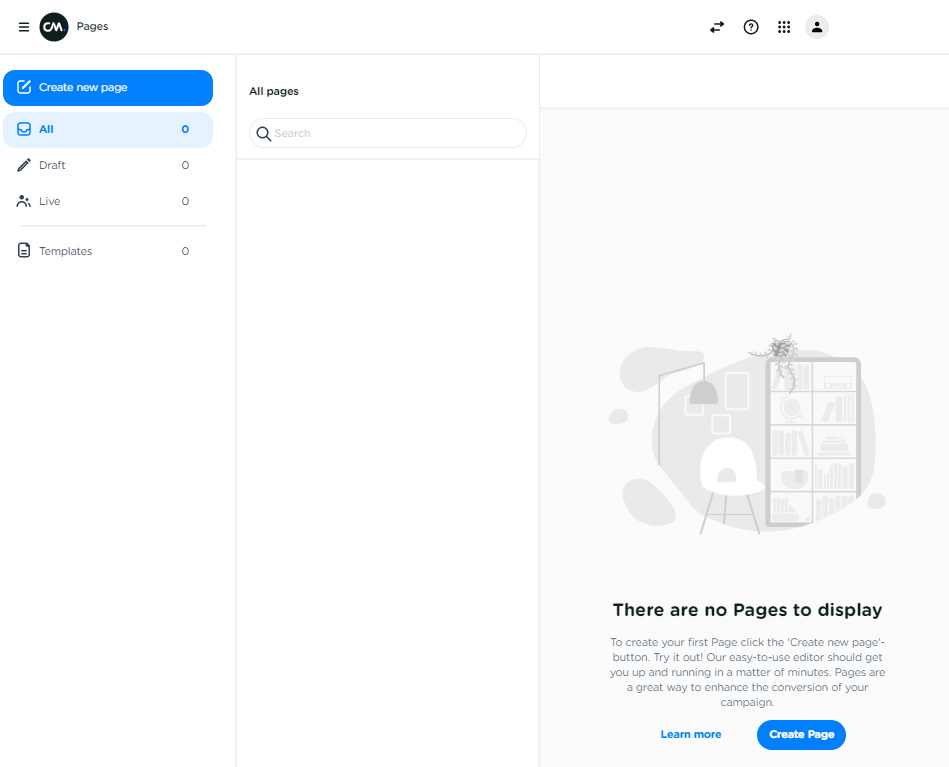Click the blue Create Page button
The width and height of the screenshot is (949, 767).
click(801, 734)
